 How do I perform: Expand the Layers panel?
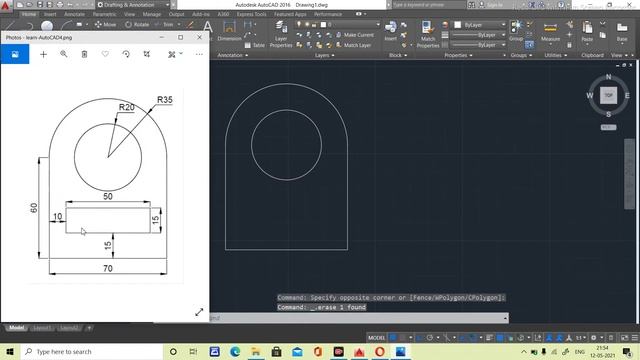[x=324, y=55]
